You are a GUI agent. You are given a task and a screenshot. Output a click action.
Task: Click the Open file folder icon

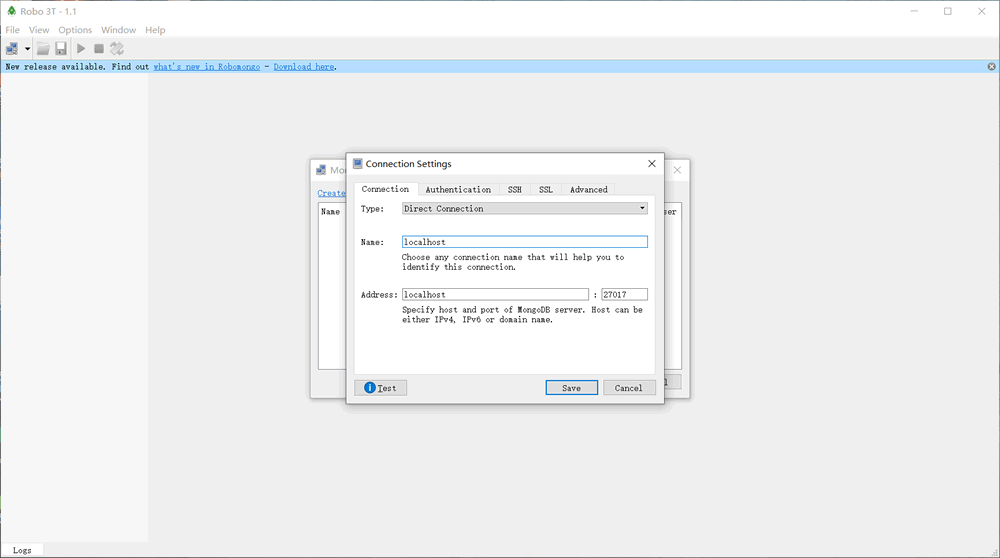coord(43,48)
